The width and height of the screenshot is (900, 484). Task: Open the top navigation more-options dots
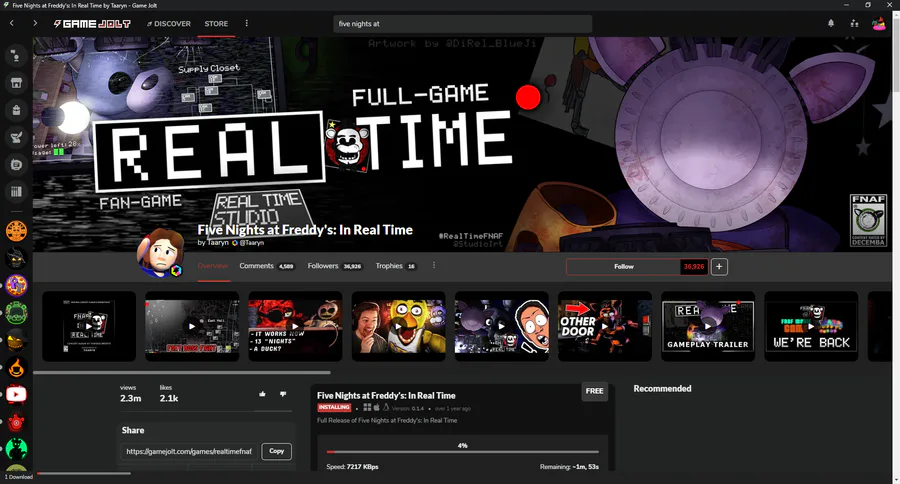coord(247,24)
